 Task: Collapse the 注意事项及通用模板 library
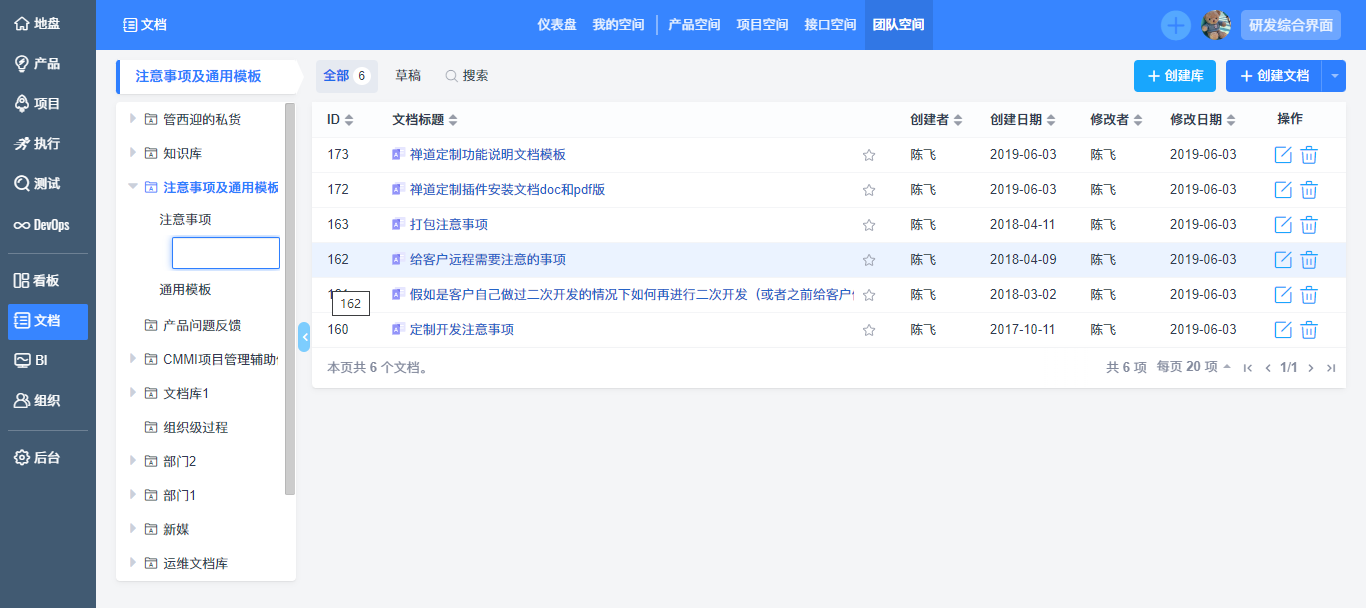(x=132, y=187)
